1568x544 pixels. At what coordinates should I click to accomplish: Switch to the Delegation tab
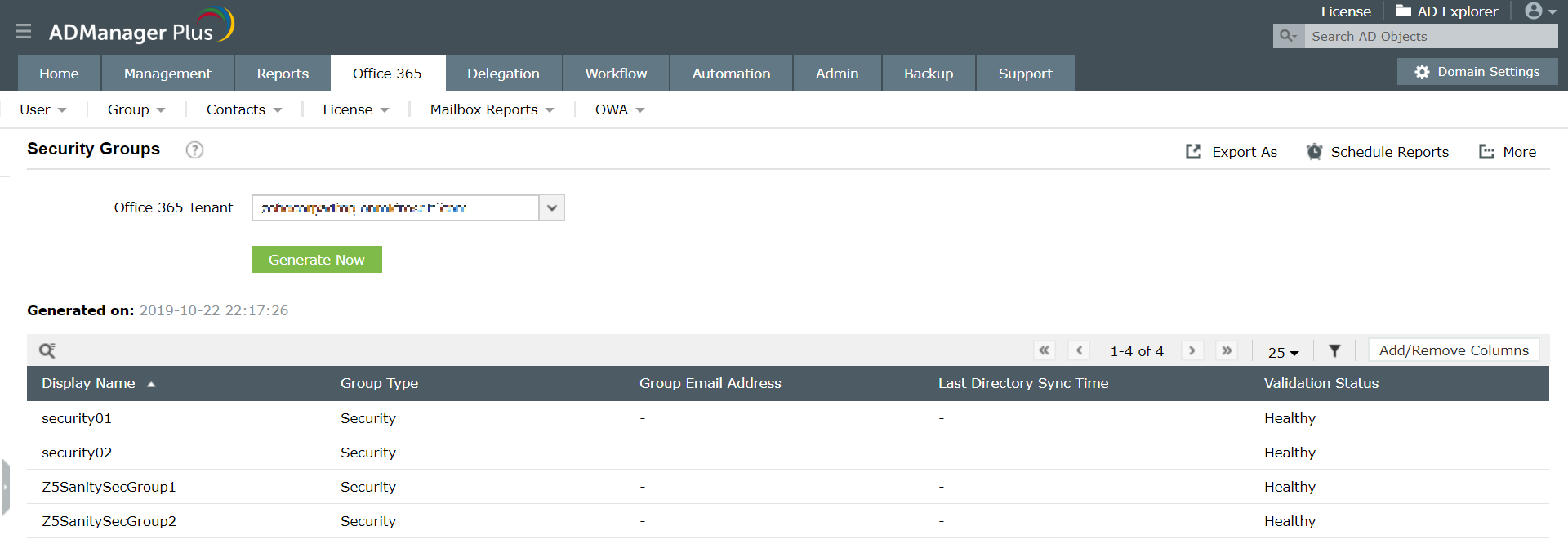pyautogui.click(x=503, y=74)
